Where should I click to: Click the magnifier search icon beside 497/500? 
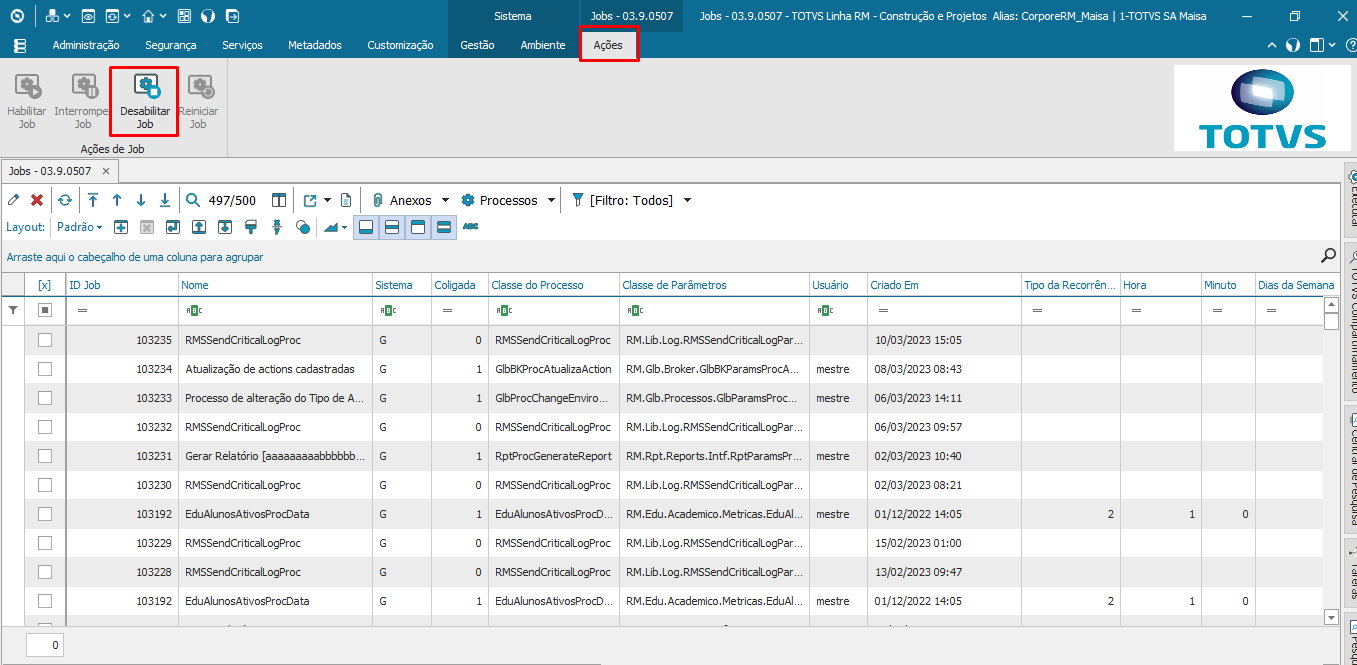pyautogui.click(x=193, y=200)
